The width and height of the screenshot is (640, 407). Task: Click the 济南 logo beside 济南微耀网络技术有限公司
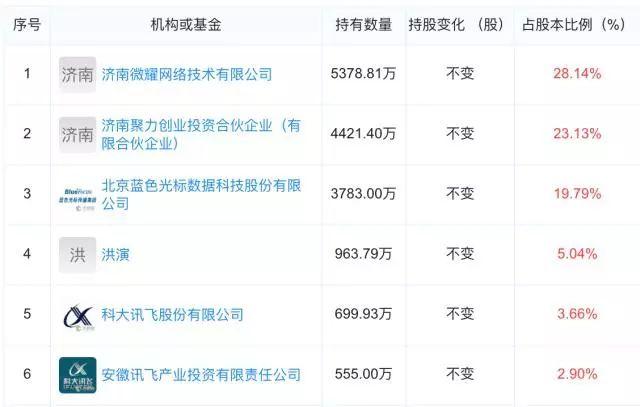pos(78,74)
